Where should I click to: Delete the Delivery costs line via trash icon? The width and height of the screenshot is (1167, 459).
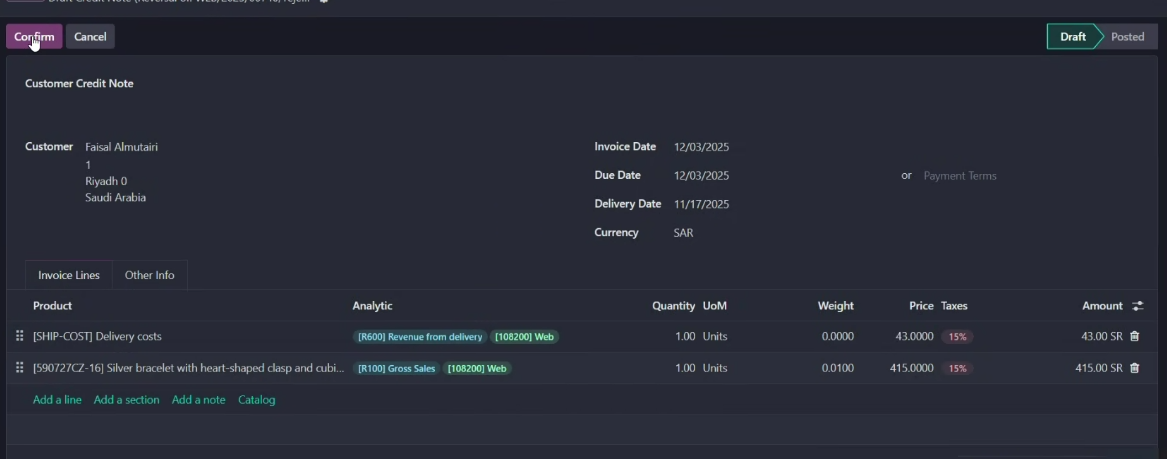pos(1134,336)
